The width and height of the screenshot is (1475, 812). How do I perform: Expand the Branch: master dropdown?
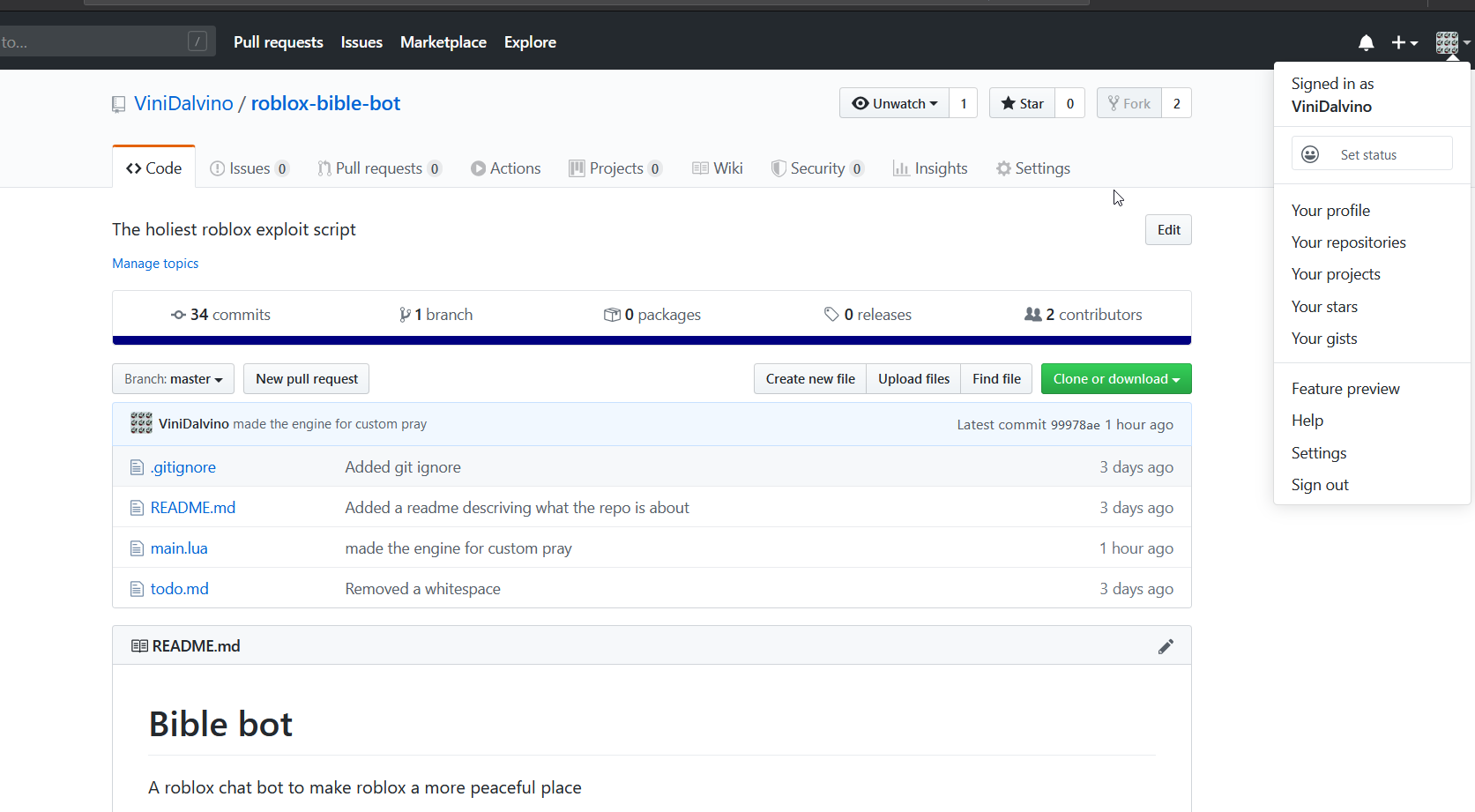click(x=173, y=379)
